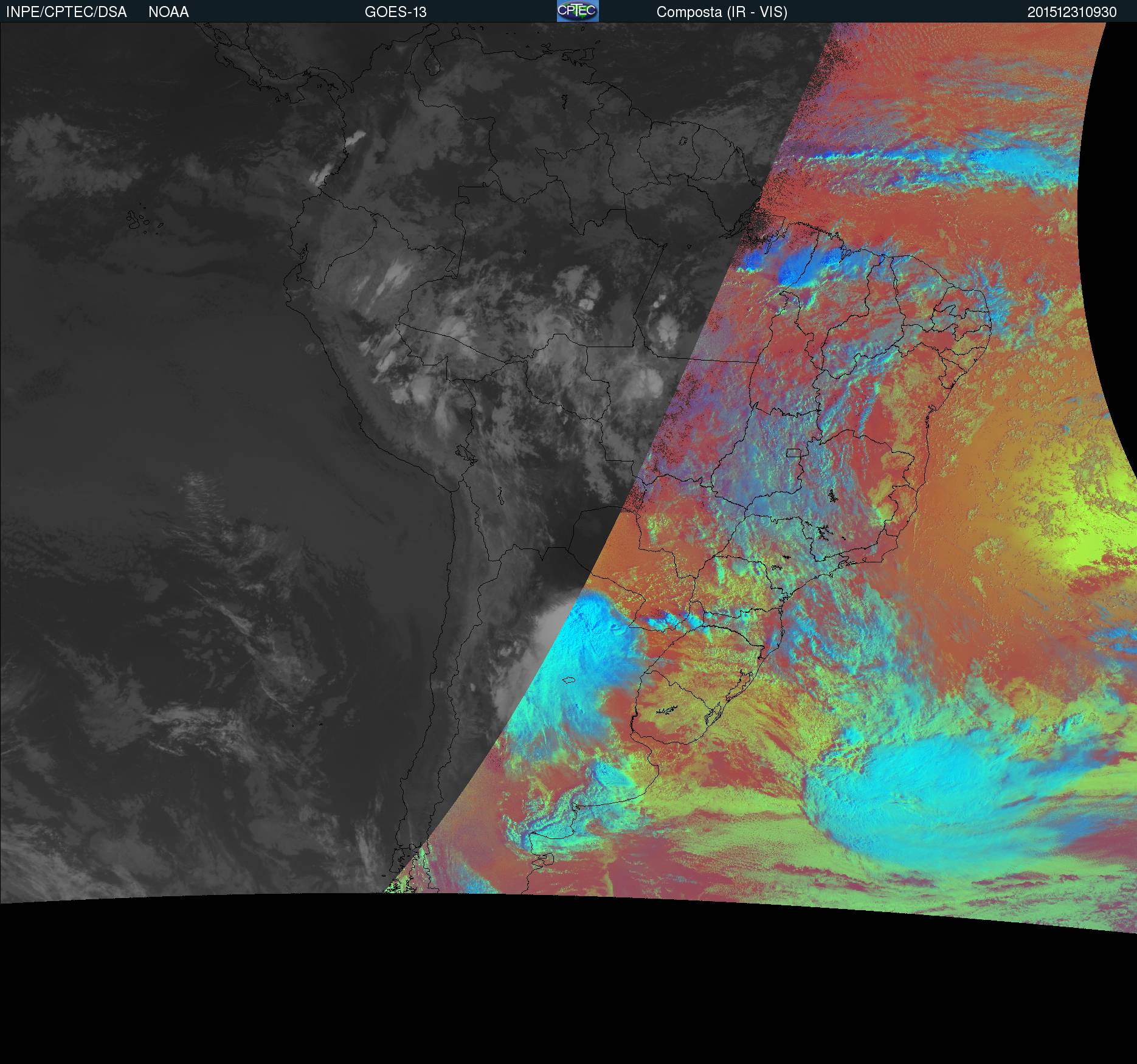Select the Mar Chiquita lagoon outline in Argentina
The image size is (1137, 1064).
pyautogui.click(x=570, y=680)
